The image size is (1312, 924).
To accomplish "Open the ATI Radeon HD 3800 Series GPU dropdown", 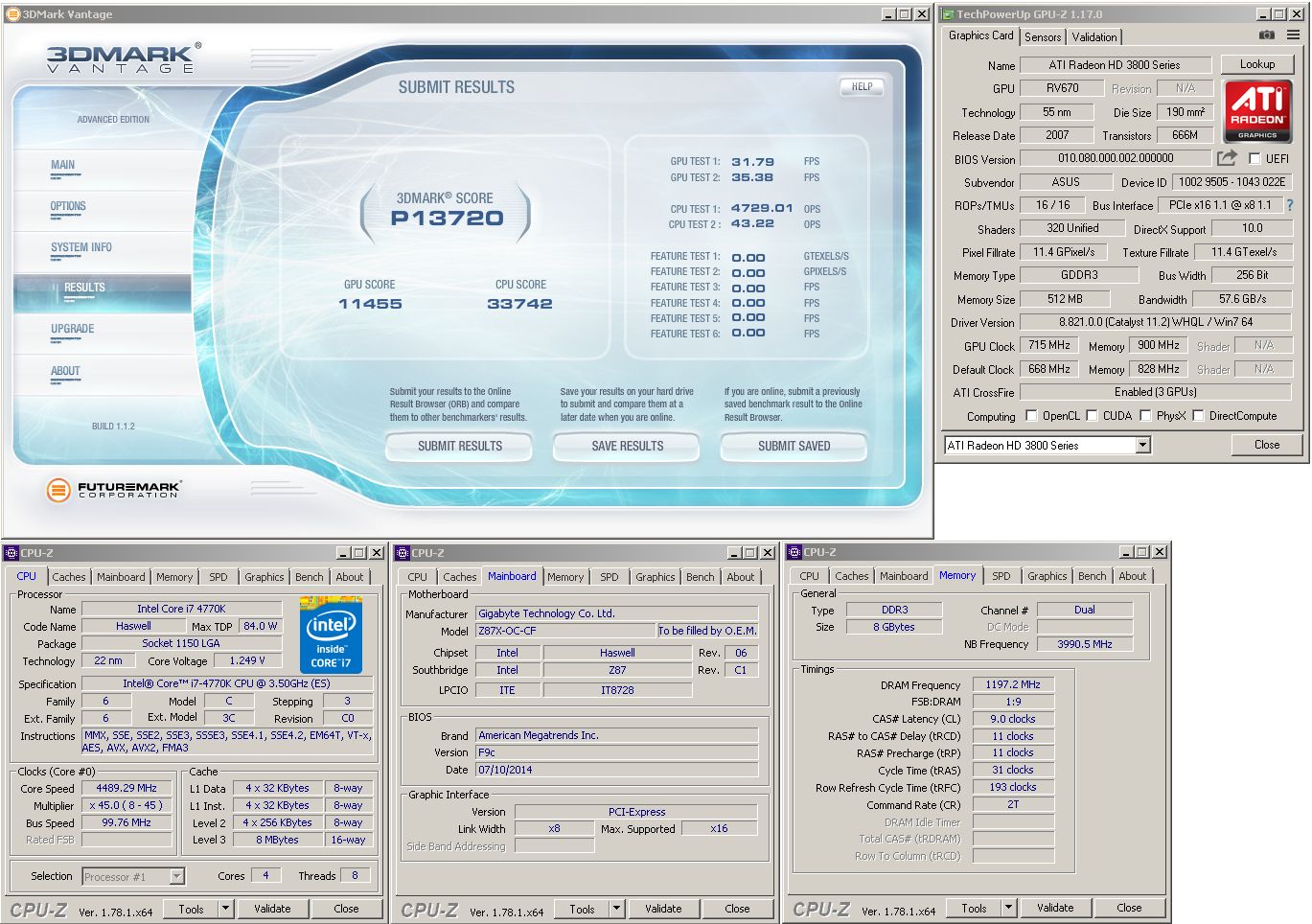I will [1142, 446].
